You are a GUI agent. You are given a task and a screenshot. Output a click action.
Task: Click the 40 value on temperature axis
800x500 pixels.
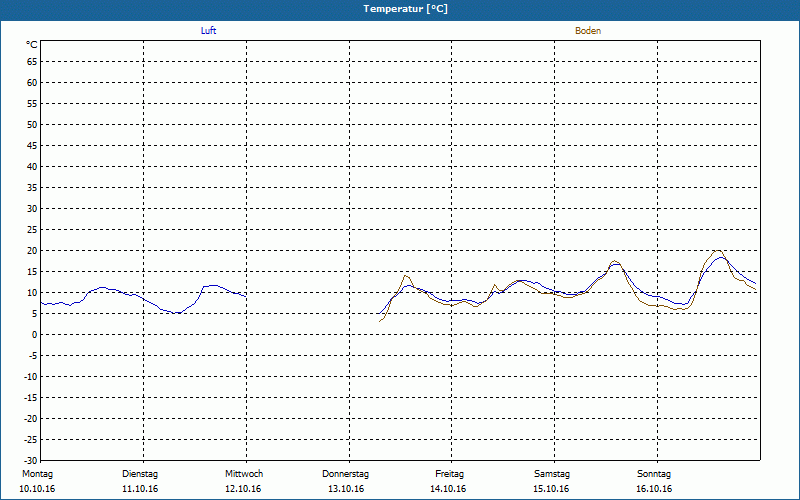tap(32, 167)
